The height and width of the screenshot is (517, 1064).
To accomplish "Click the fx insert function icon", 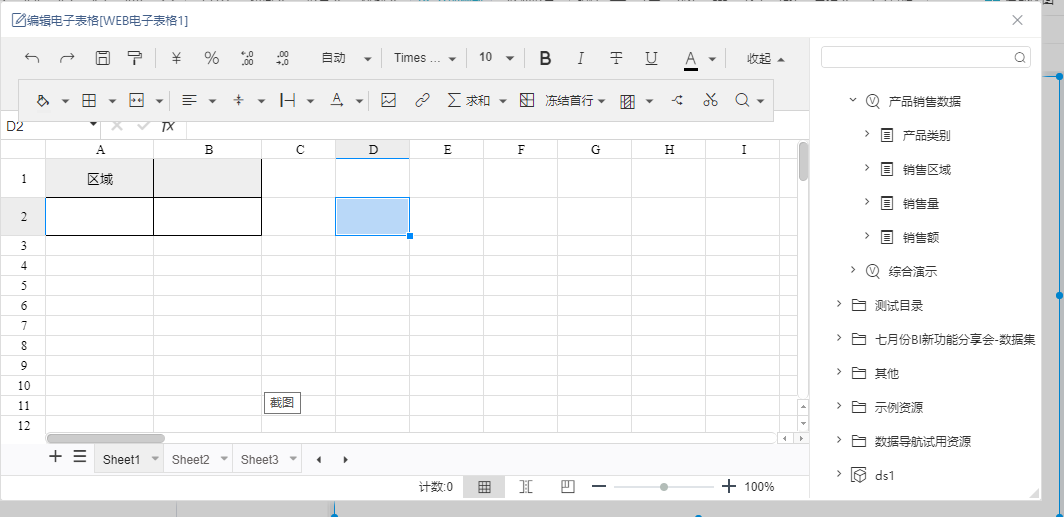I will point(168,126).
